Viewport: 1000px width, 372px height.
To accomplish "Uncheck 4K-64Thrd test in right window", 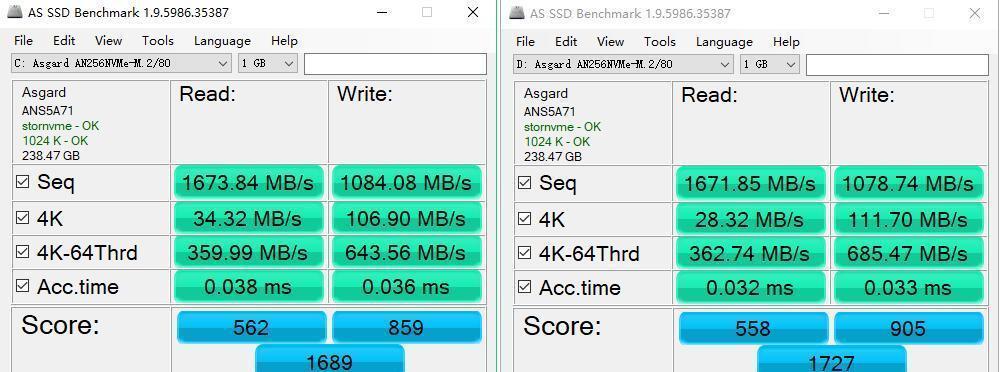I will tap(525, 253).
